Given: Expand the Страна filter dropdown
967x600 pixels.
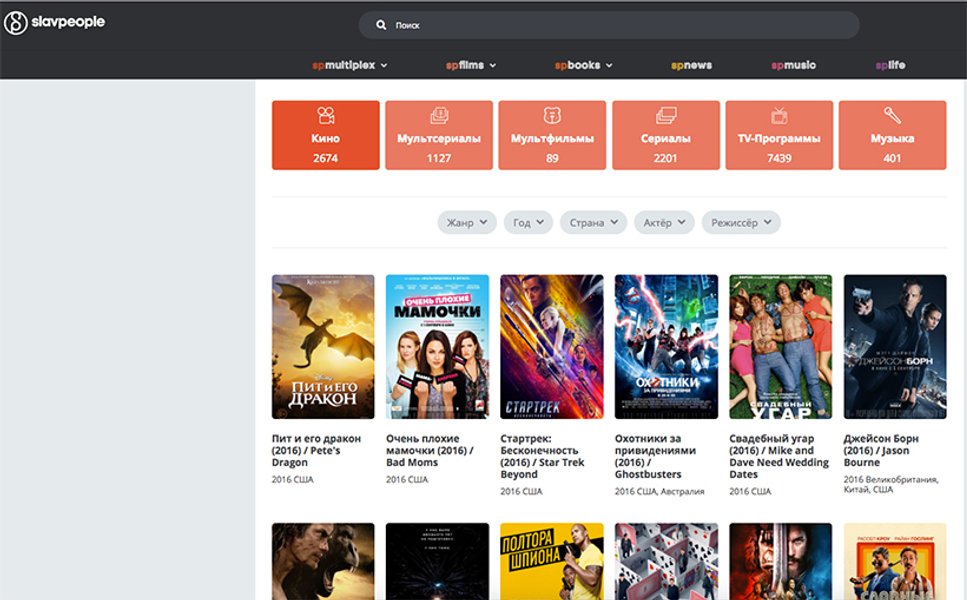Looking at the screenshot, I should (593, 222).
